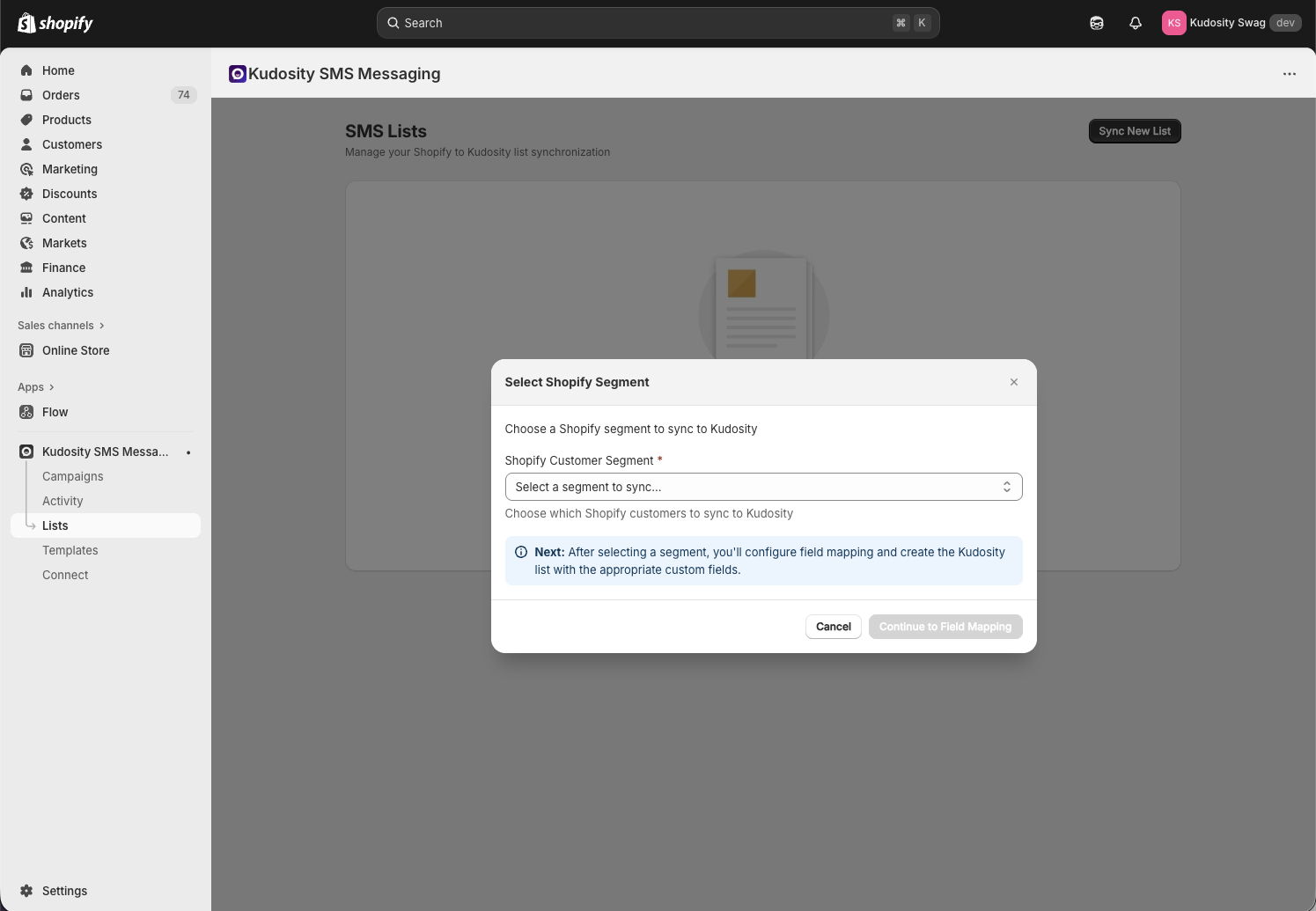This screenshot has height=911, width=1316.
Task: Open the Analytics bar chart icon
Action: point(26,292)
